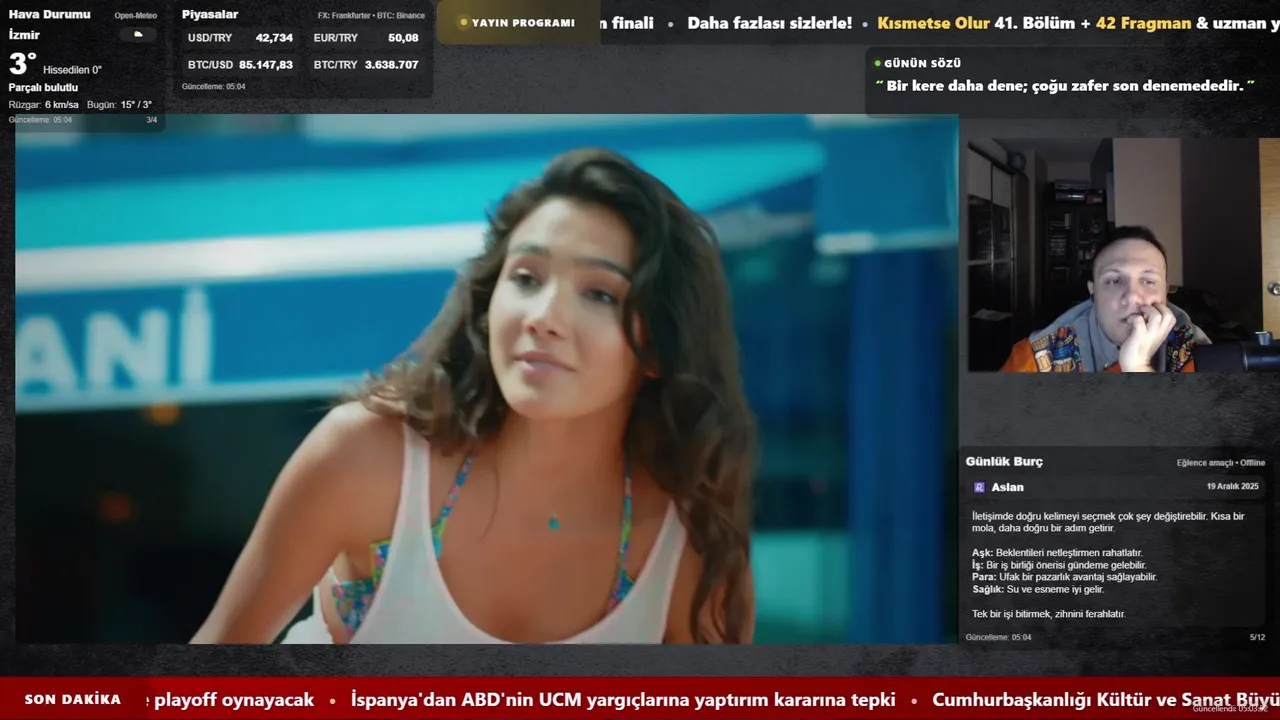Click the 'Eğlence amaçlı • Offline' label
The width and height of the screenshot is (1280, 720).
1220,463
